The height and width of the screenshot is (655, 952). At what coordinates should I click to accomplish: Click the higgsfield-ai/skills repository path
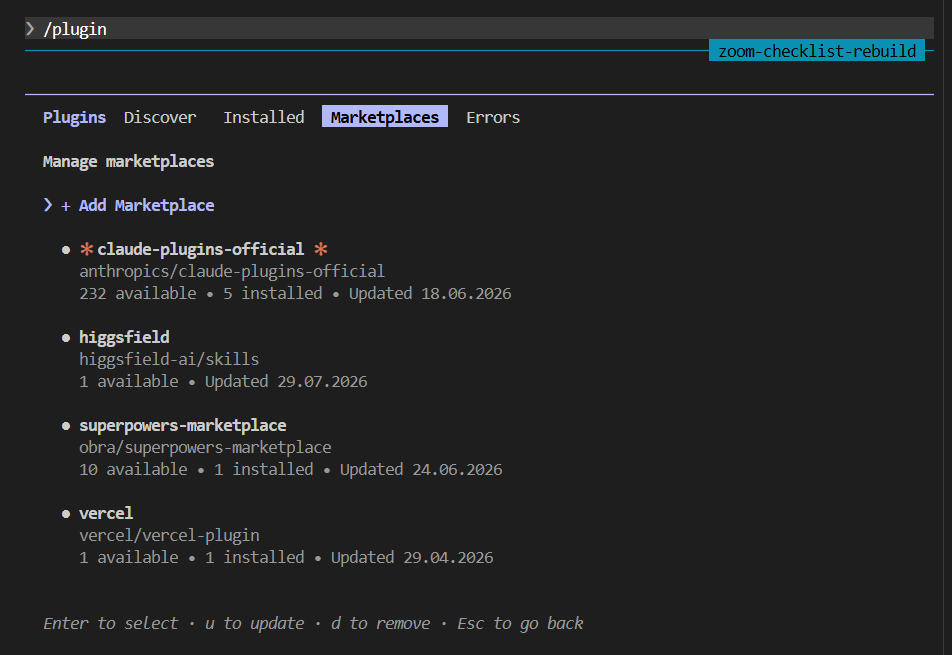[169, 359]
